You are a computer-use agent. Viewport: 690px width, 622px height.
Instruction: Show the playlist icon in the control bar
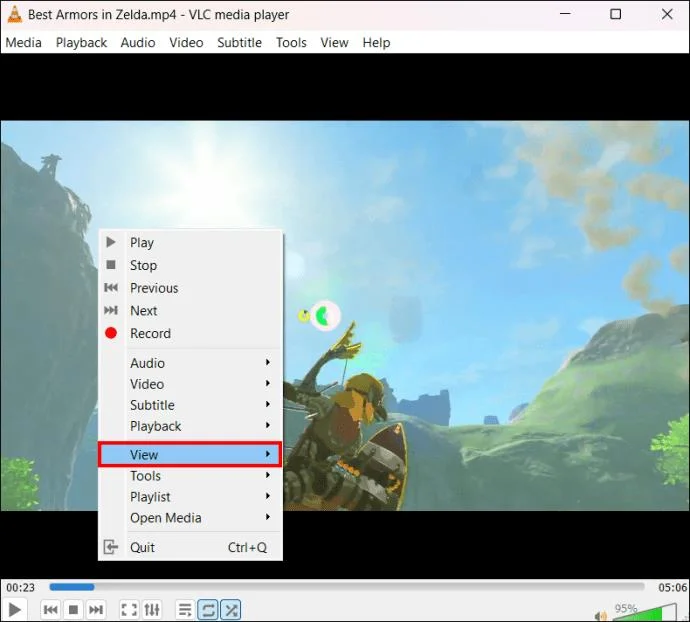pyautogui.click(x=185, y=610)
